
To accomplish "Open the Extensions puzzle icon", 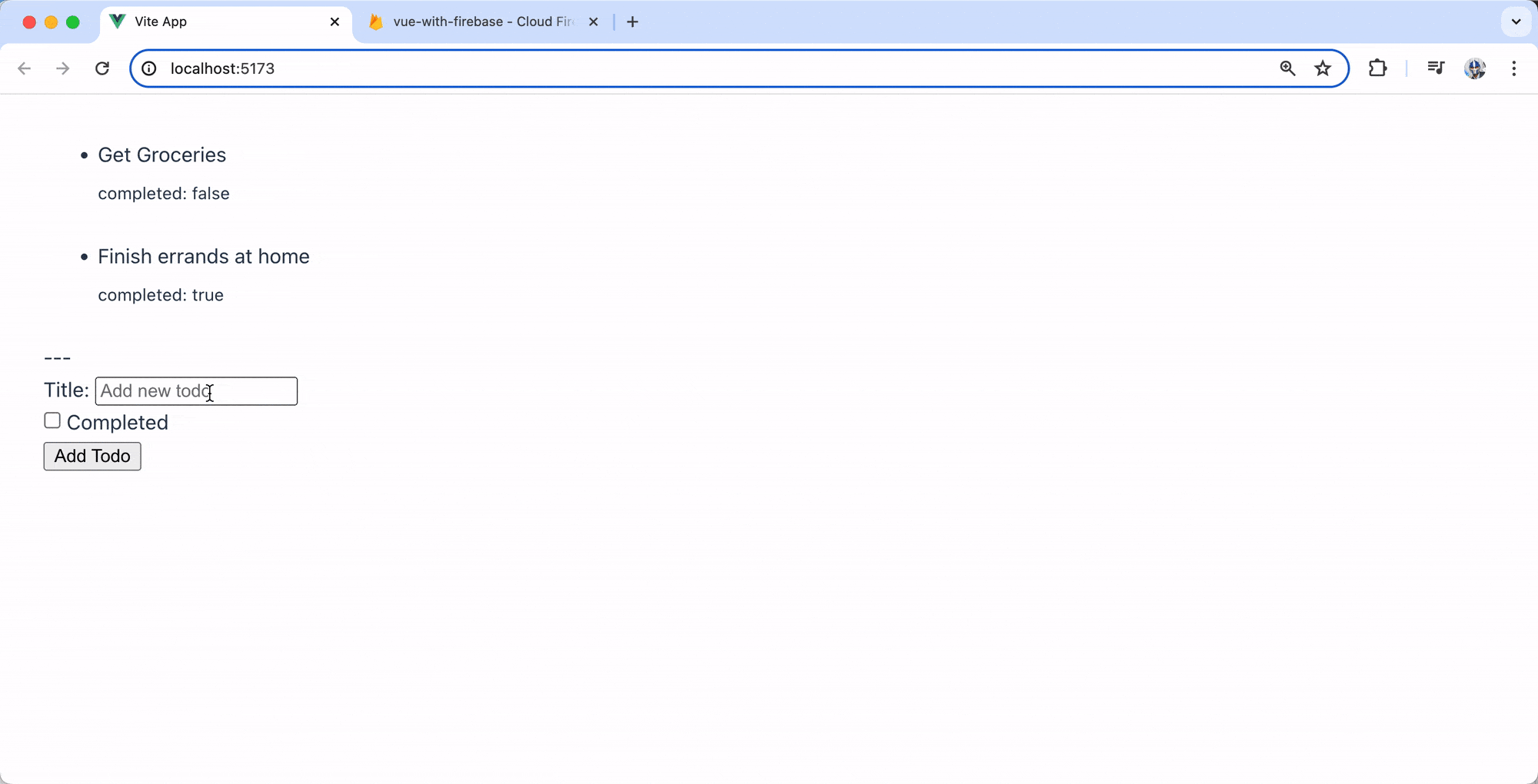I will (x=1377, y=68).
